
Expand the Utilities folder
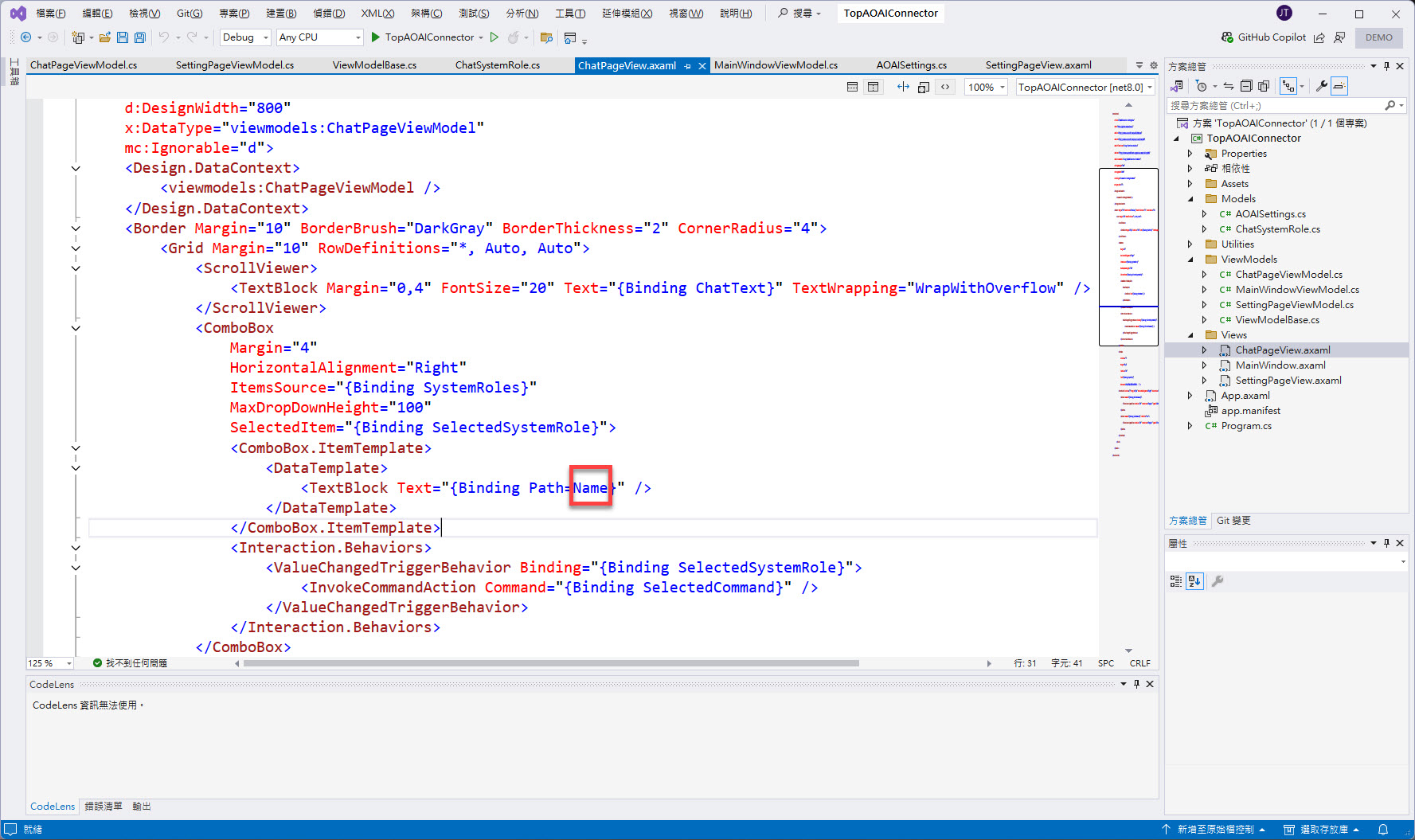(x=1190, y=244)
